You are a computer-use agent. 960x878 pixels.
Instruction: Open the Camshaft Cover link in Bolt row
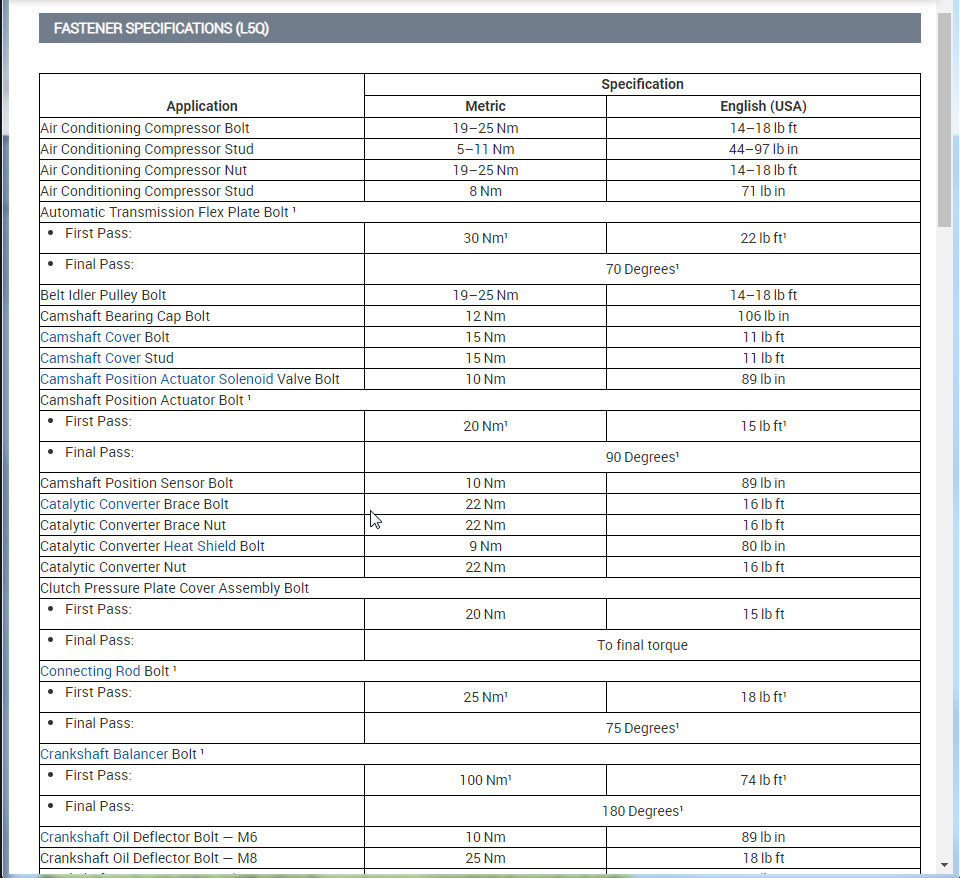(x=91, y=337)
